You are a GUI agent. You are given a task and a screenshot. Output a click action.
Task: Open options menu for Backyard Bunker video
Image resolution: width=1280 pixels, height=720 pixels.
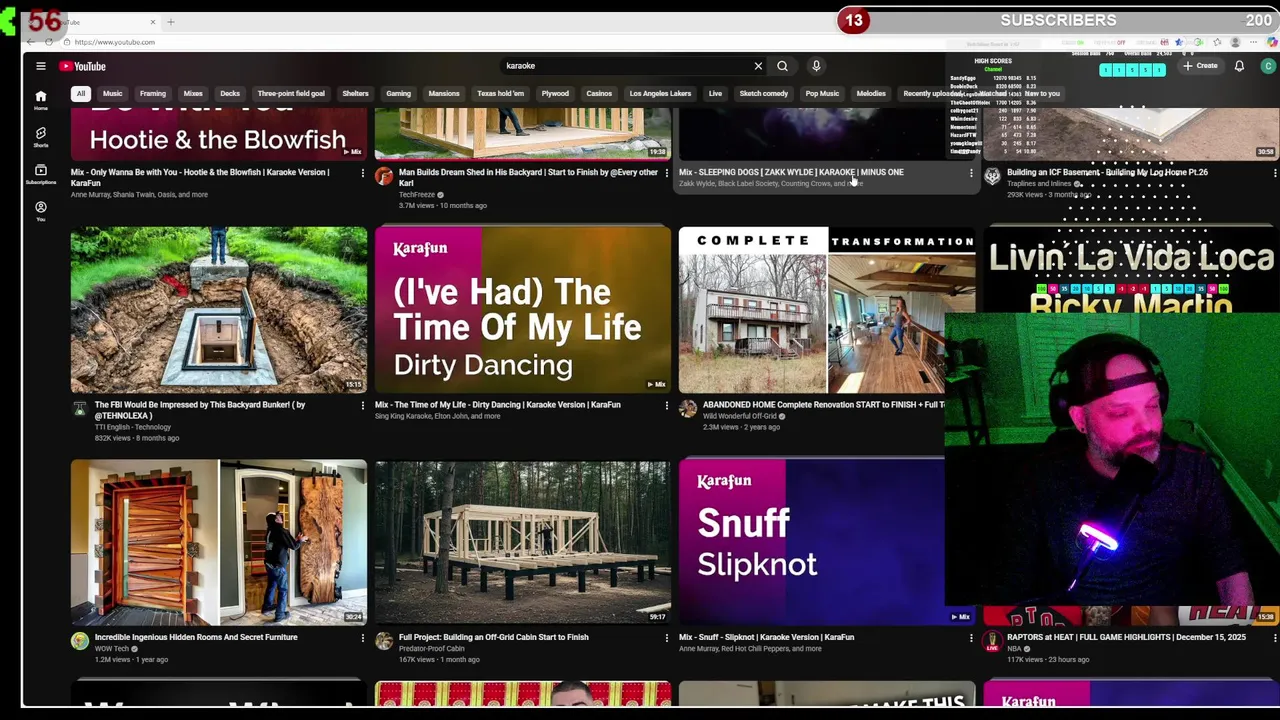click(363, 405)
